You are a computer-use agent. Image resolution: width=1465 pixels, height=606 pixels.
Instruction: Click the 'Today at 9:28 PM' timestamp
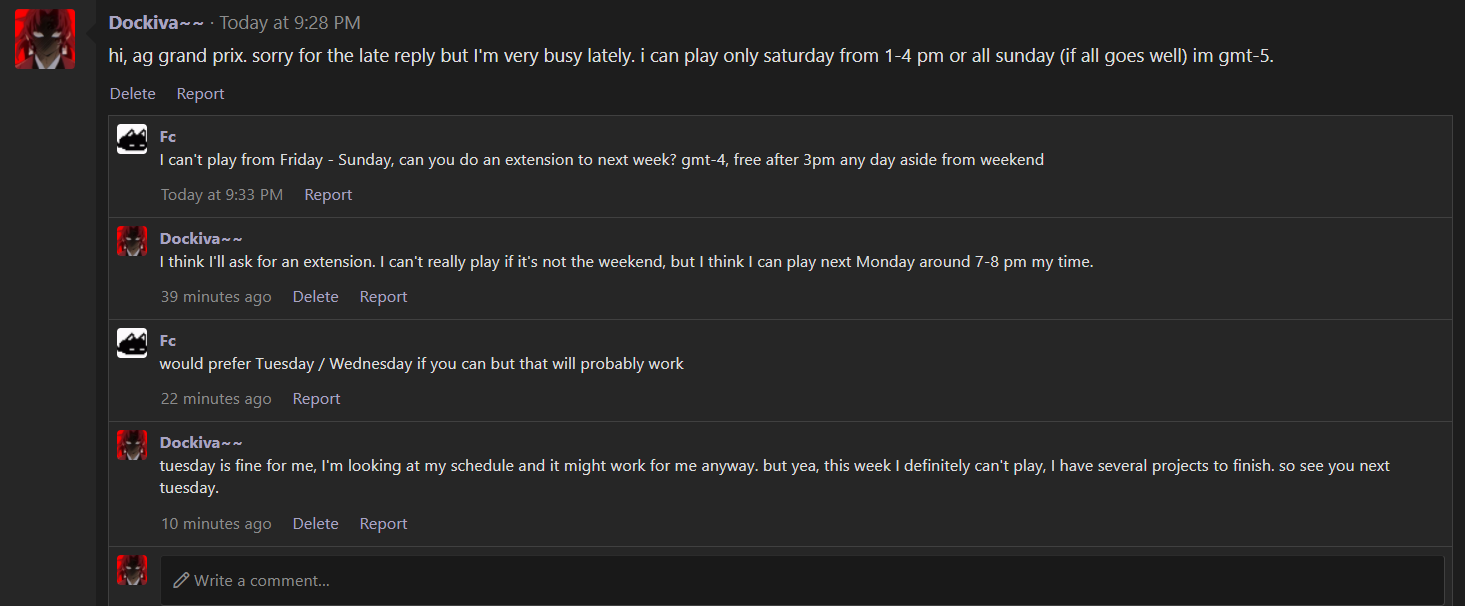290,22
